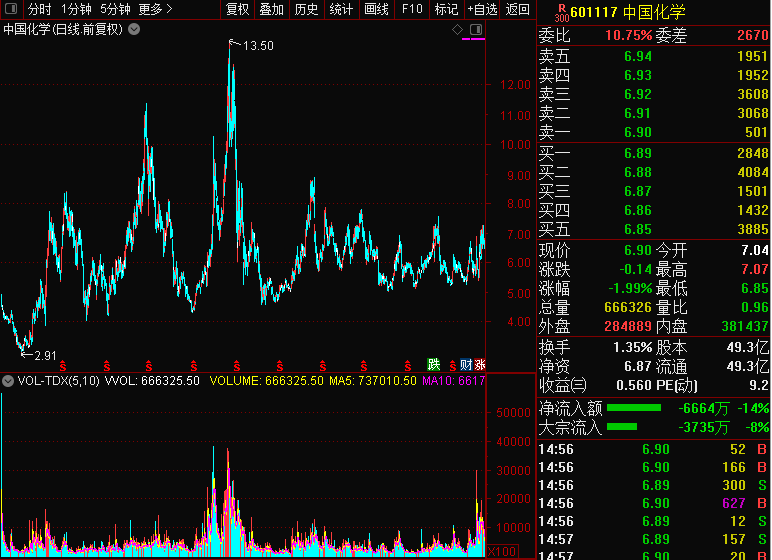
Task: Select the 卖二 6.91 ask row
Action: pos(654,113)
